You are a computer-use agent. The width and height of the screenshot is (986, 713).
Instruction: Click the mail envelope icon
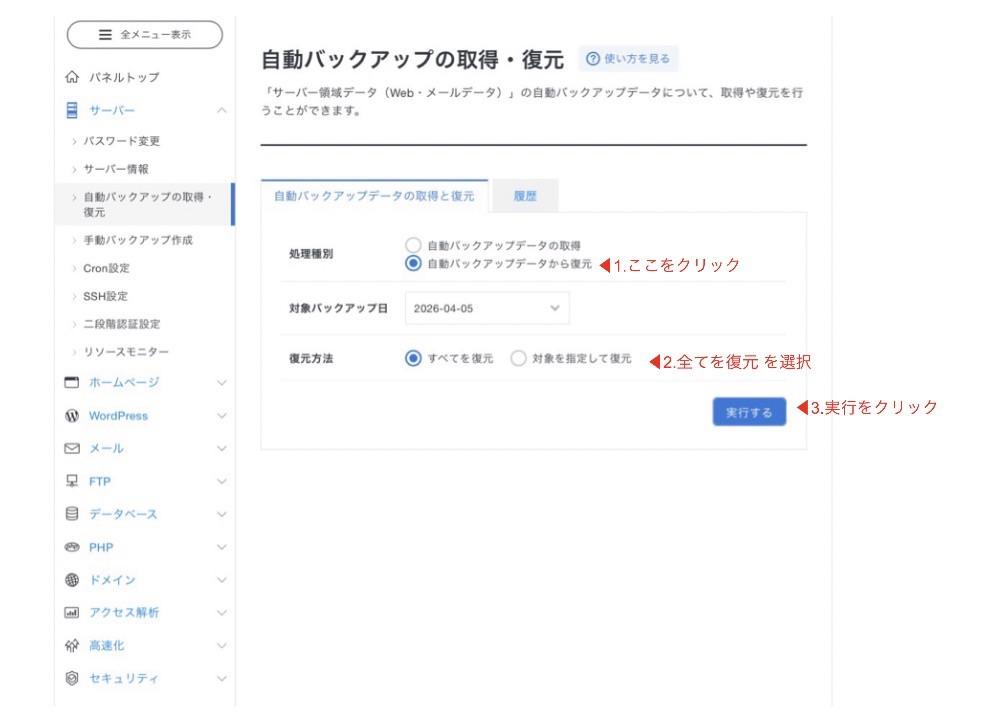coord(71,449)
